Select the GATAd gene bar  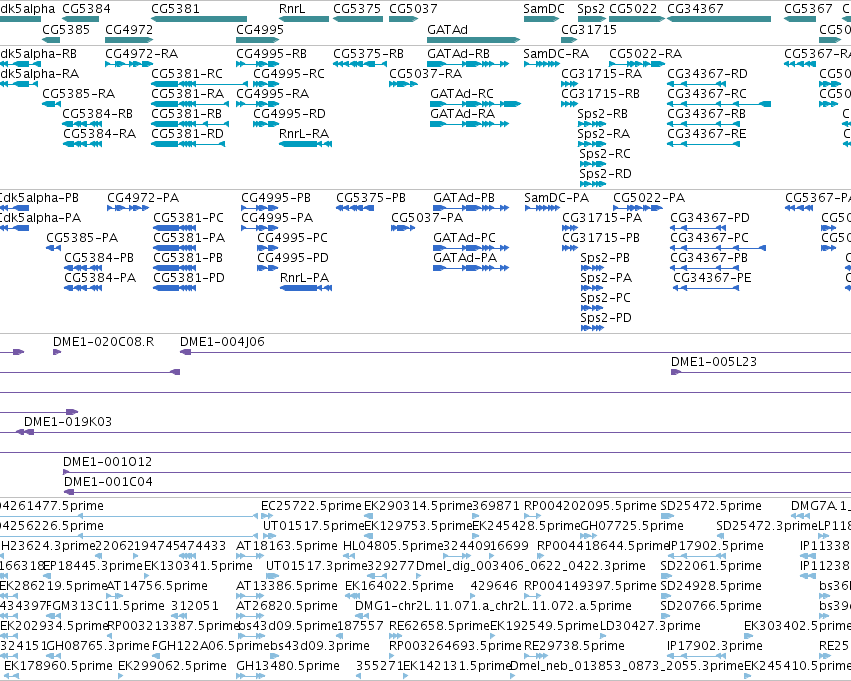[473, 40]
